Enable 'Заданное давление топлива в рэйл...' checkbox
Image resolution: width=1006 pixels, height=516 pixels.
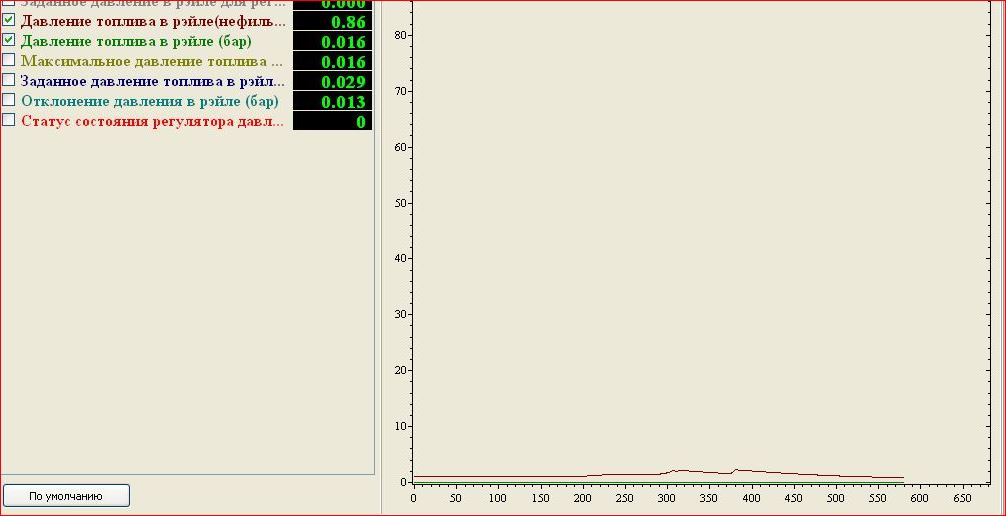pyautogui.click(x=8, y=80)
